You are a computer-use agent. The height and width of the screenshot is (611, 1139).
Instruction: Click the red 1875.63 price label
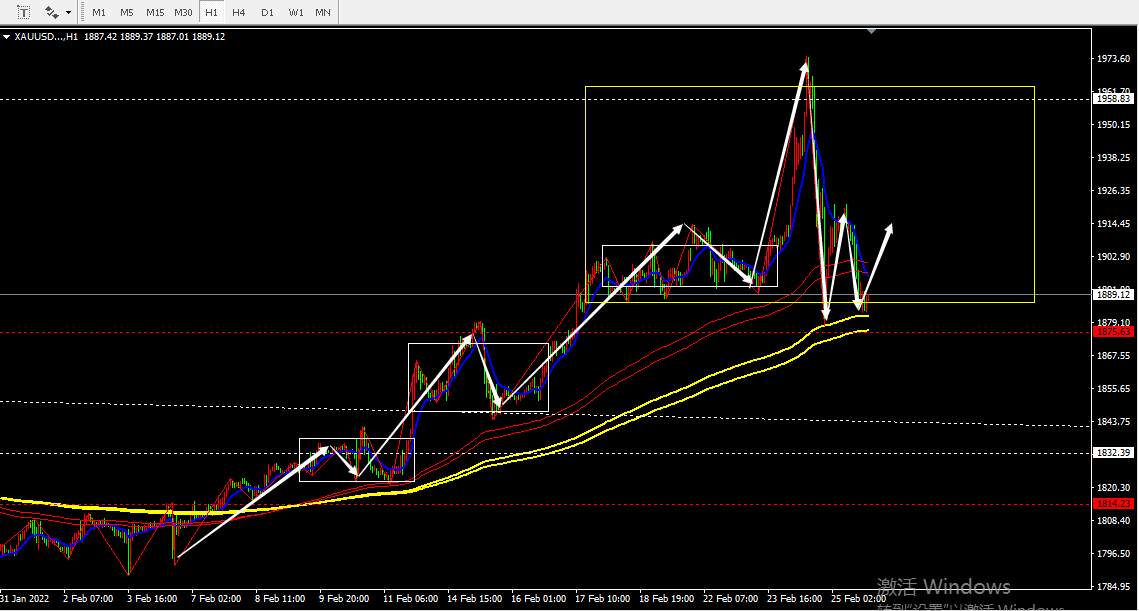click(1113, 332)
